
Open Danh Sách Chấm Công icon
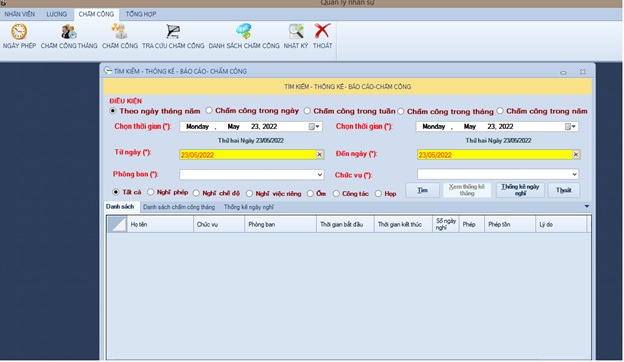(244, 31)
